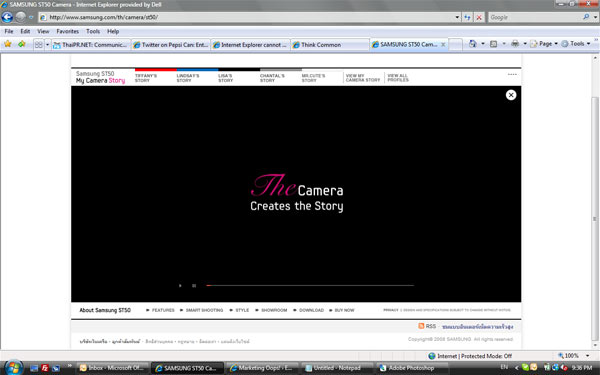Open the tab list dropdown arrow

(47, 45)
